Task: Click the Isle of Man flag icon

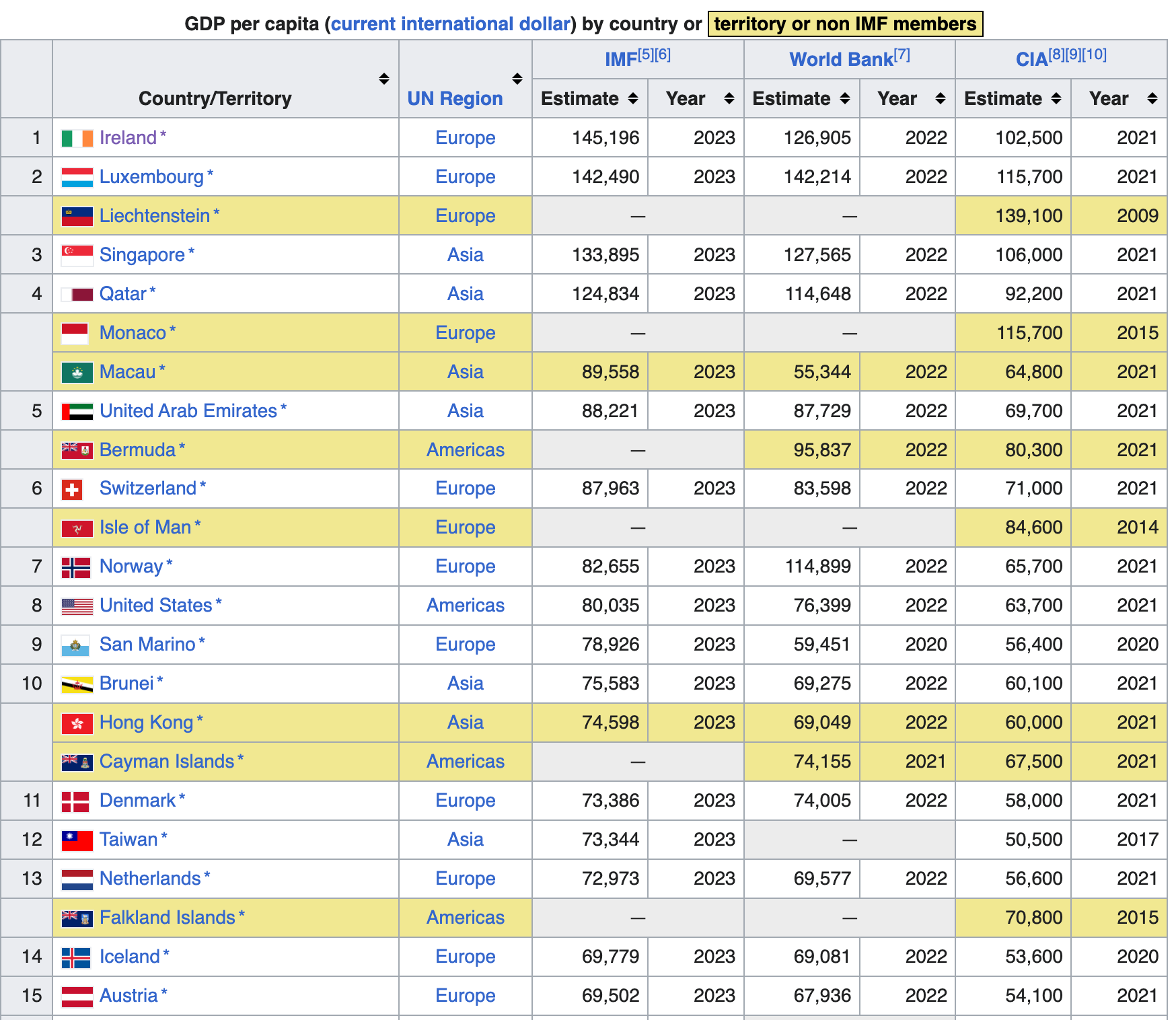Action: [77, 529]
